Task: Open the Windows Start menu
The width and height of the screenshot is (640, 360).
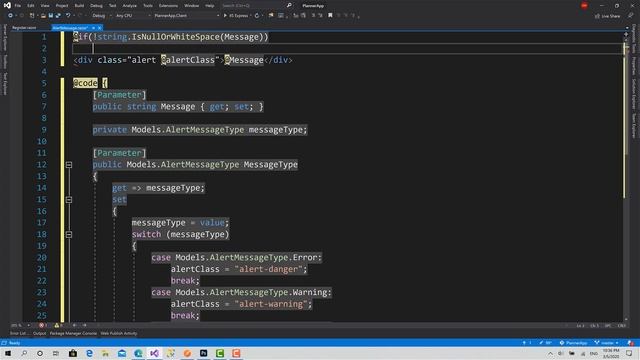Action: click(8, 353)
